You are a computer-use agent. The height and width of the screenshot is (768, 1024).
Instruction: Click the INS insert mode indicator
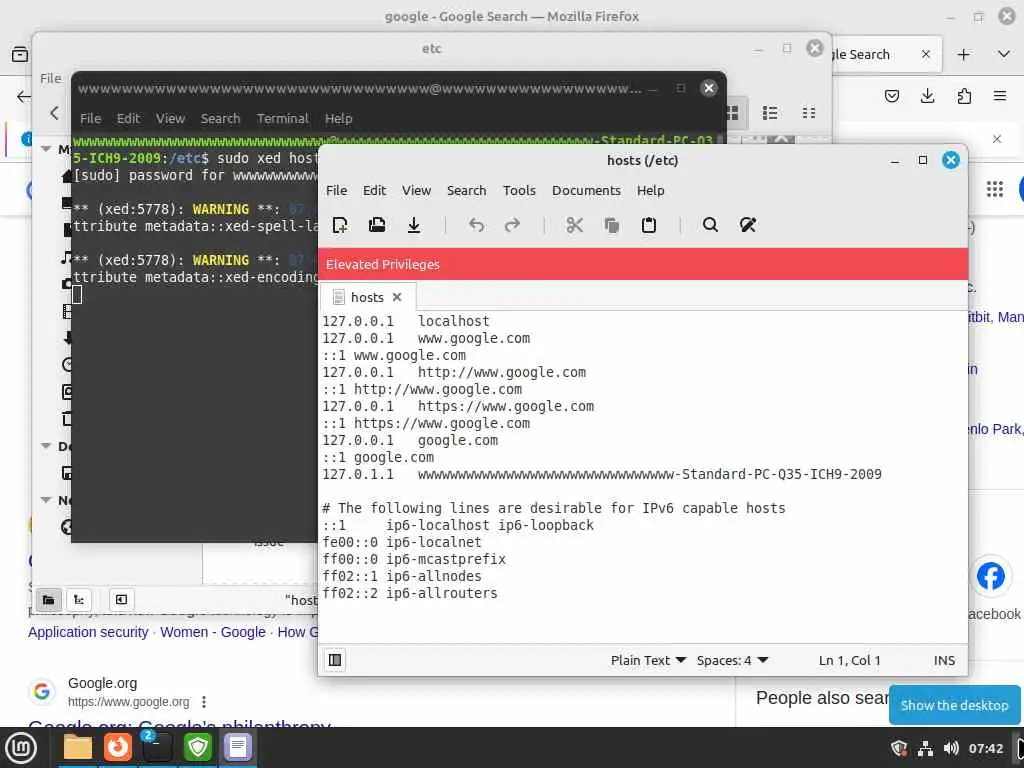coord(944,660)
